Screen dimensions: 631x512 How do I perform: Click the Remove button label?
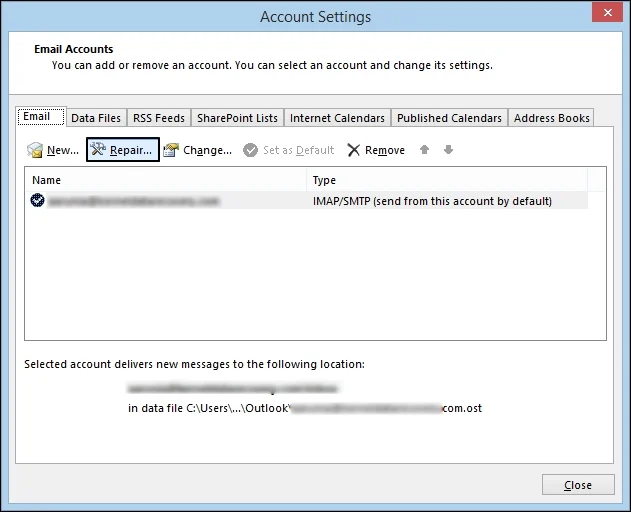(x=385, y=150)
